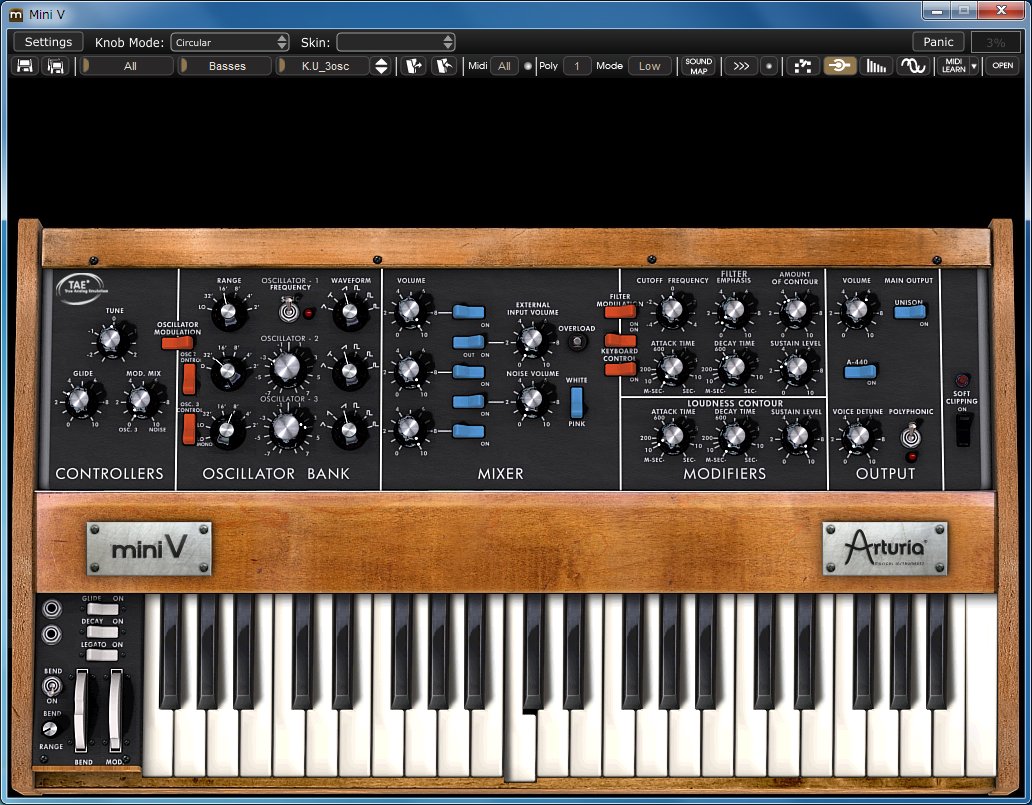Click the save preset as icon
The image size is (1032, 805).
point(56,66)
